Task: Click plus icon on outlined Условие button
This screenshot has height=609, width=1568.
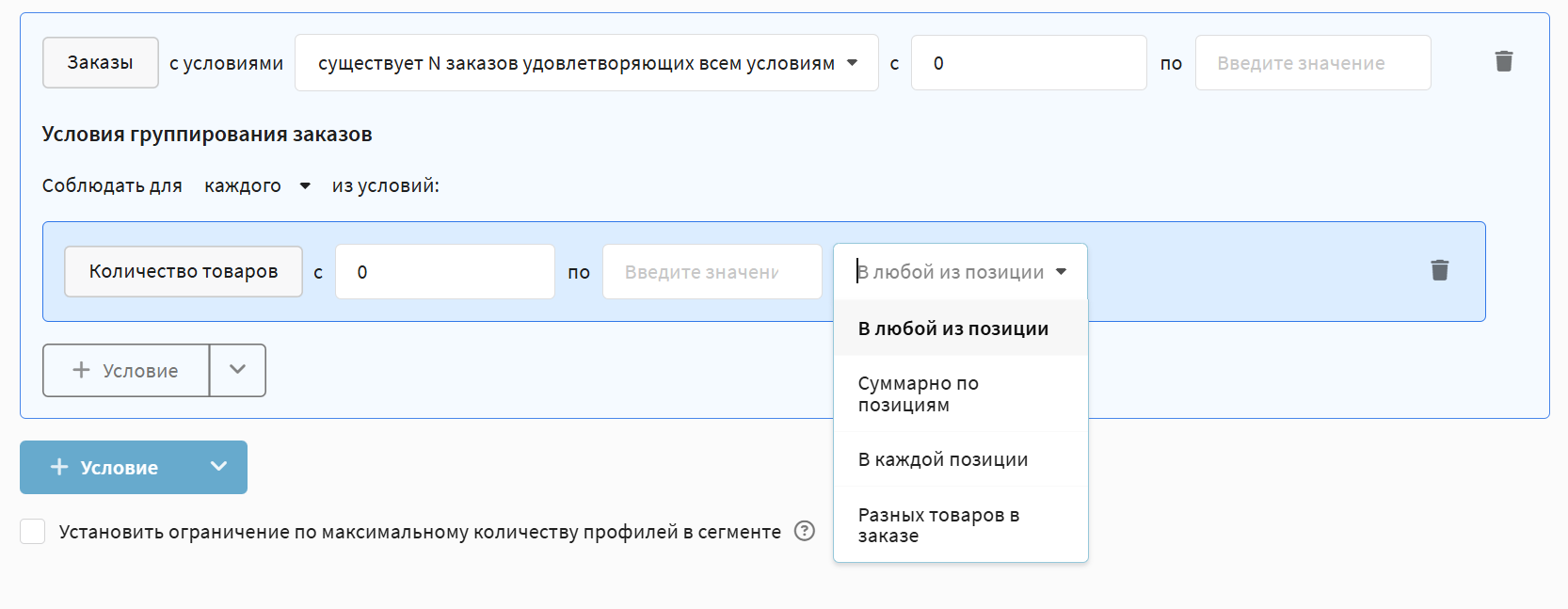Action: pos(82,371)
